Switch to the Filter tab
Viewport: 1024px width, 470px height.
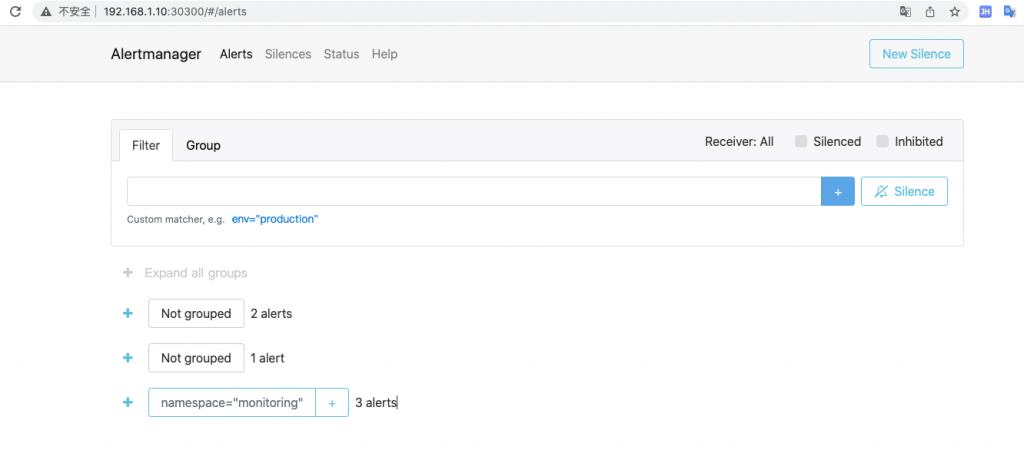click(x=146, y=145)
